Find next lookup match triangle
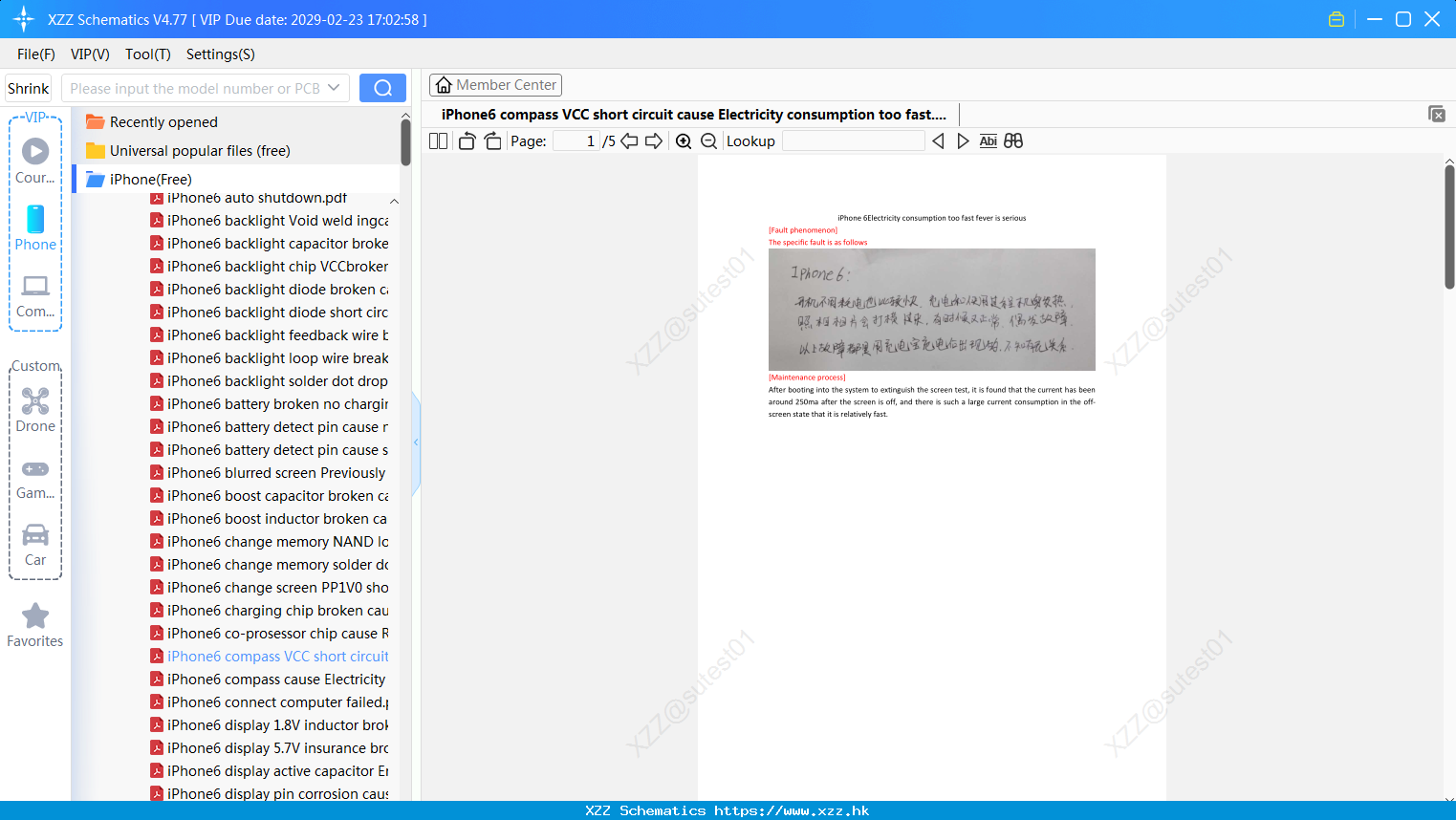Screen dimensions: 1456x820 [x=963, y=141]
